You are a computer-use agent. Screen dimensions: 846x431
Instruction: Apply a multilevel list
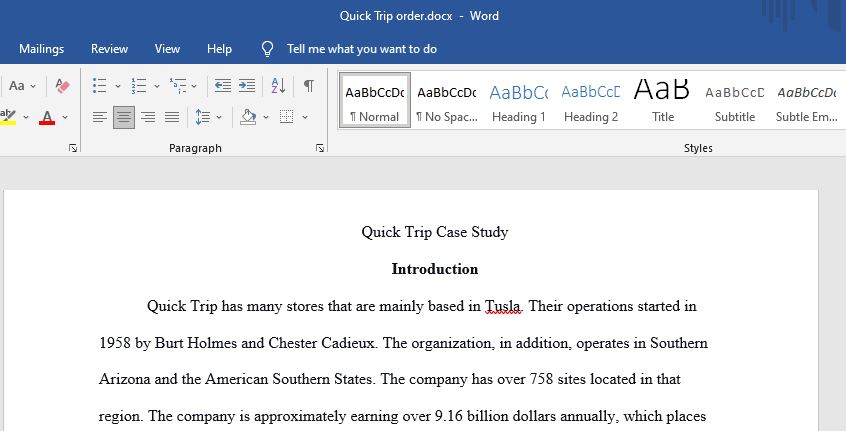[178, 85]
